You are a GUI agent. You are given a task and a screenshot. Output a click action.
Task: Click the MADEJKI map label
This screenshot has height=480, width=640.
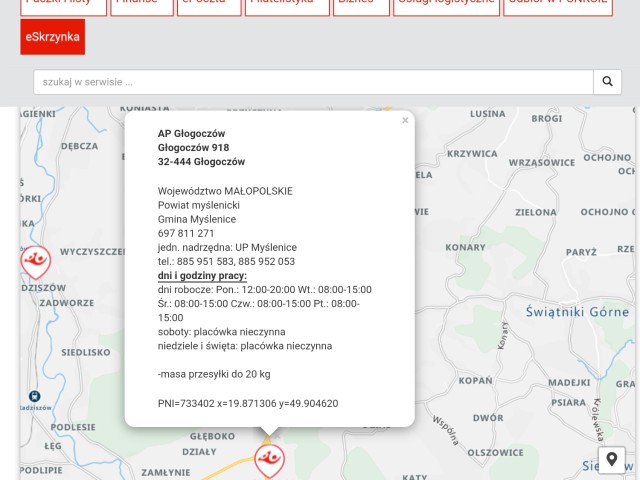(569, 382)
